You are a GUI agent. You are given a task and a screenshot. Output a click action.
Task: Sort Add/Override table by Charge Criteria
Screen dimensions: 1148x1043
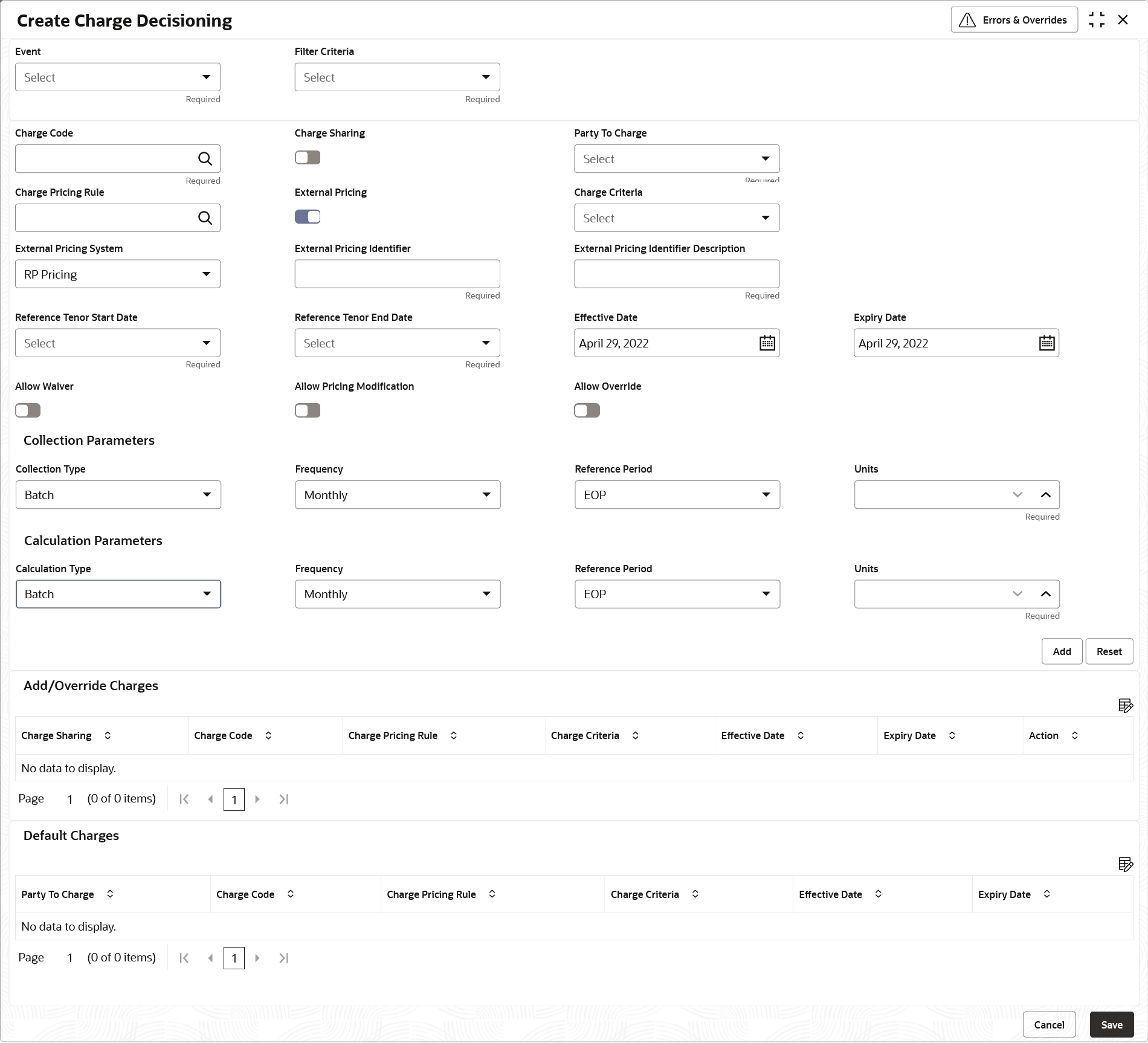(636, 735)
